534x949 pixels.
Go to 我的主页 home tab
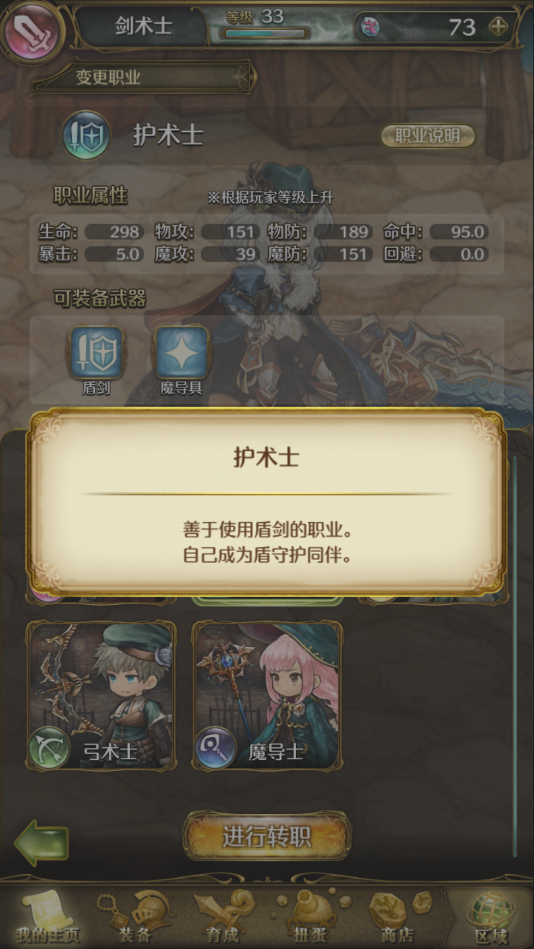[x=47, y=915]
